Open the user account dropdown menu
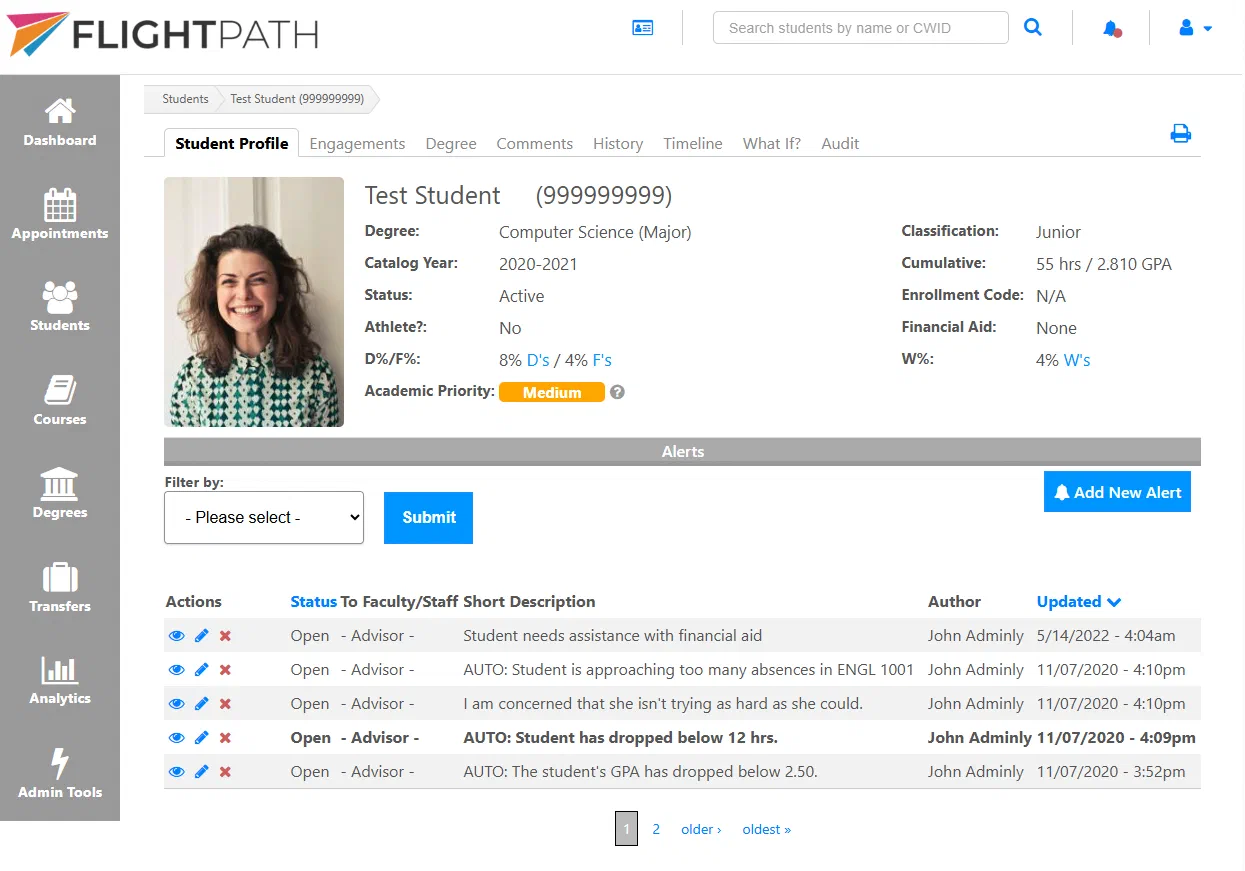This screenshot has height=871, width=1245. point(1196,29)
